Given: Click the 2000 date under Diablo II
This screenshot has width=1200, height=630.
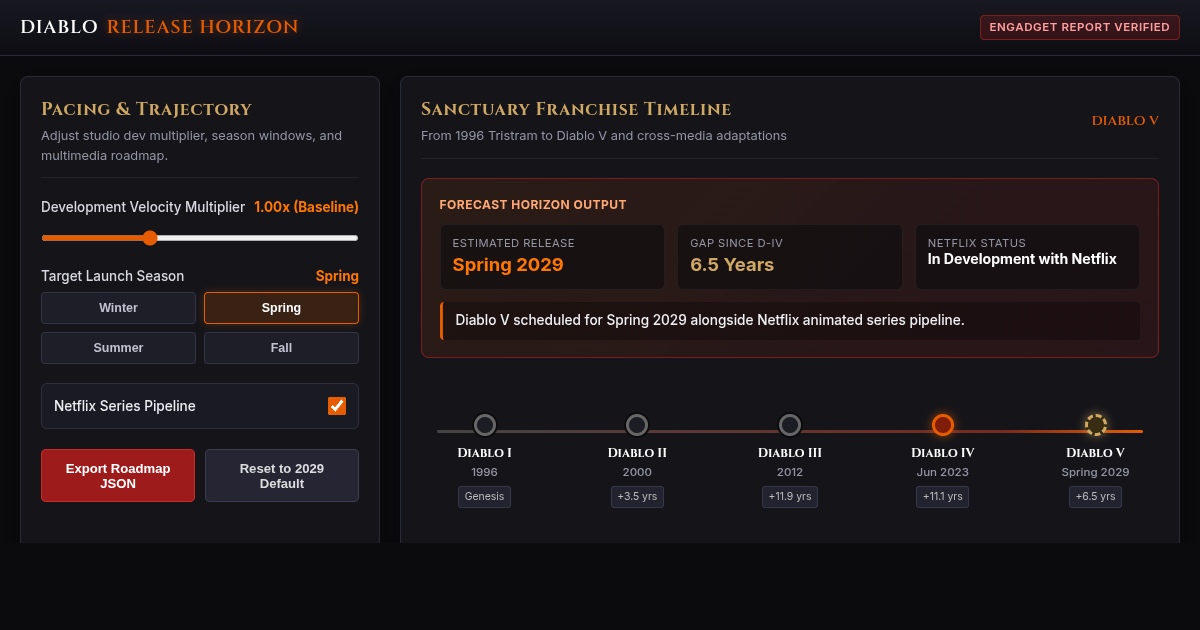Looking at the screenshot, I should coord(637,472).
